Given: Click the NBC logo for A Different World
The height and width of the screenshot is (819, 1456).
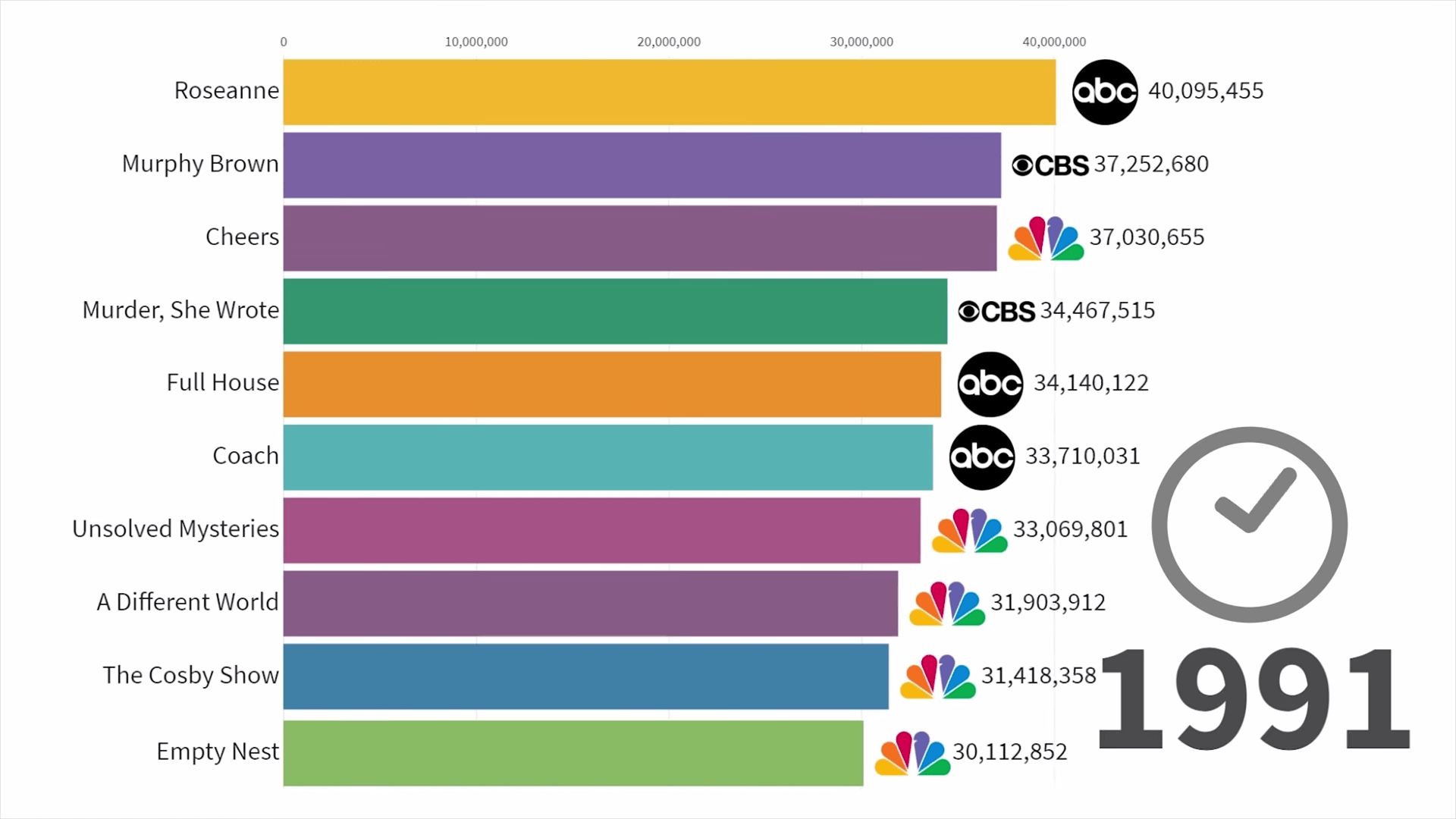Looking at the screenshot, I should (946, 604).
